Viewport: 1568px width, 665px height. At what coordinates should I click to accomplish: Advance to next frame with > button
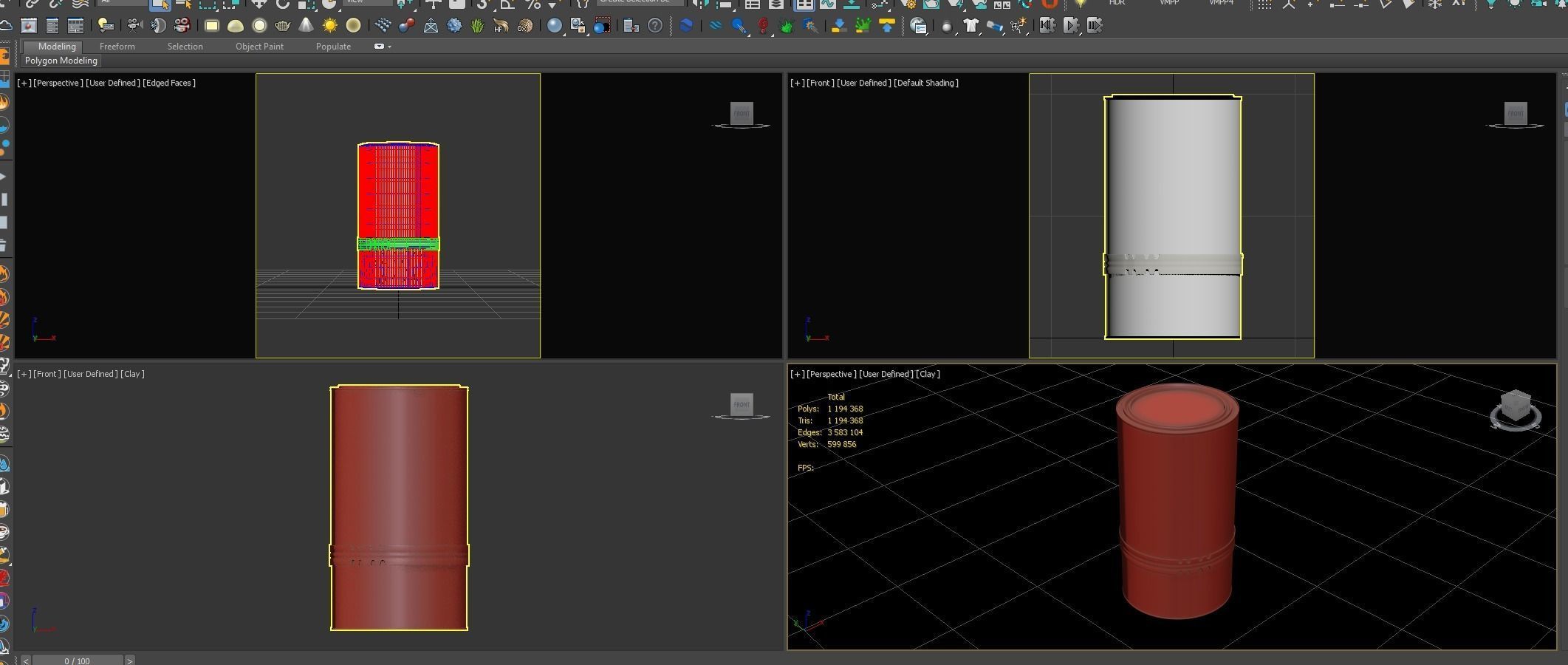(129, 661)
